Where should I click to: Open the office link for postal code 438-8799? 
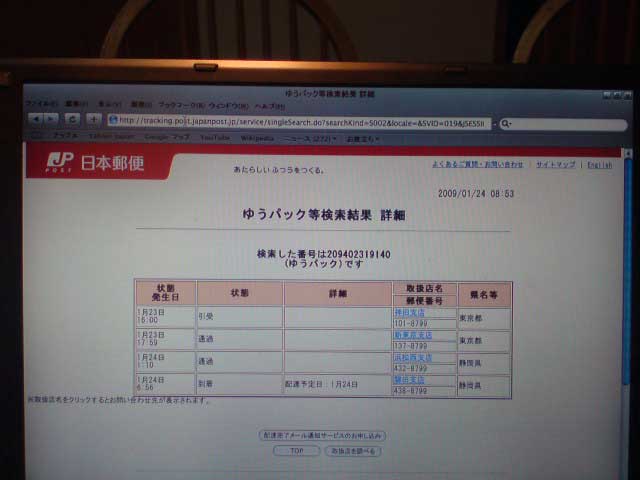click(x=409, y=380)
